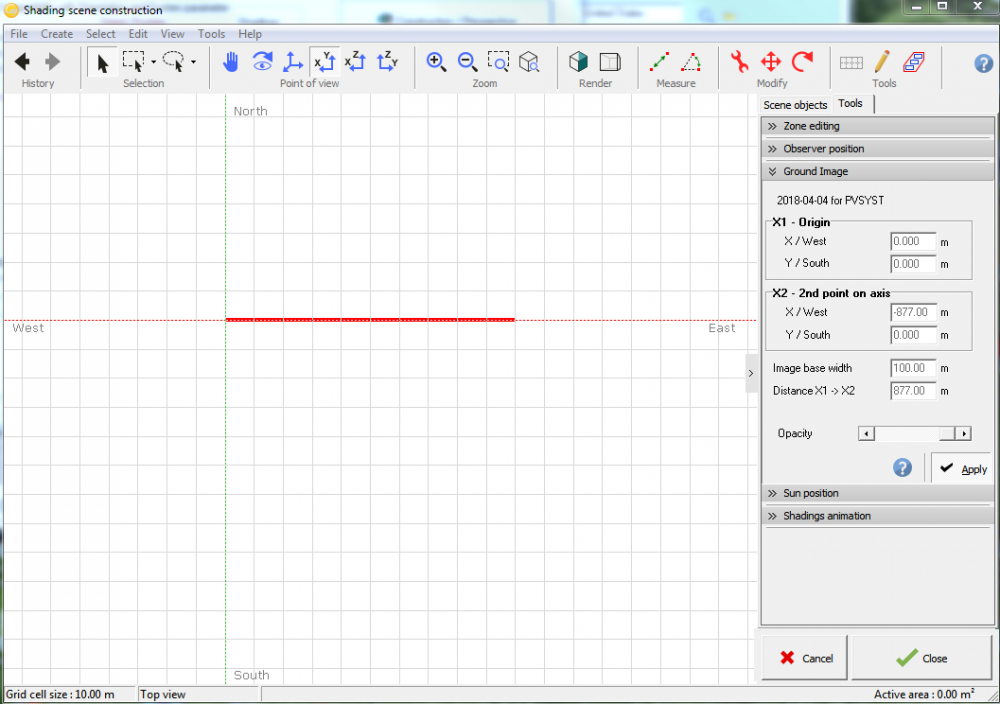Screen dimensions: 1000x704
Task: Switch to the Scene objects tab
Action: pyautogui.click(x=795, y=105)
